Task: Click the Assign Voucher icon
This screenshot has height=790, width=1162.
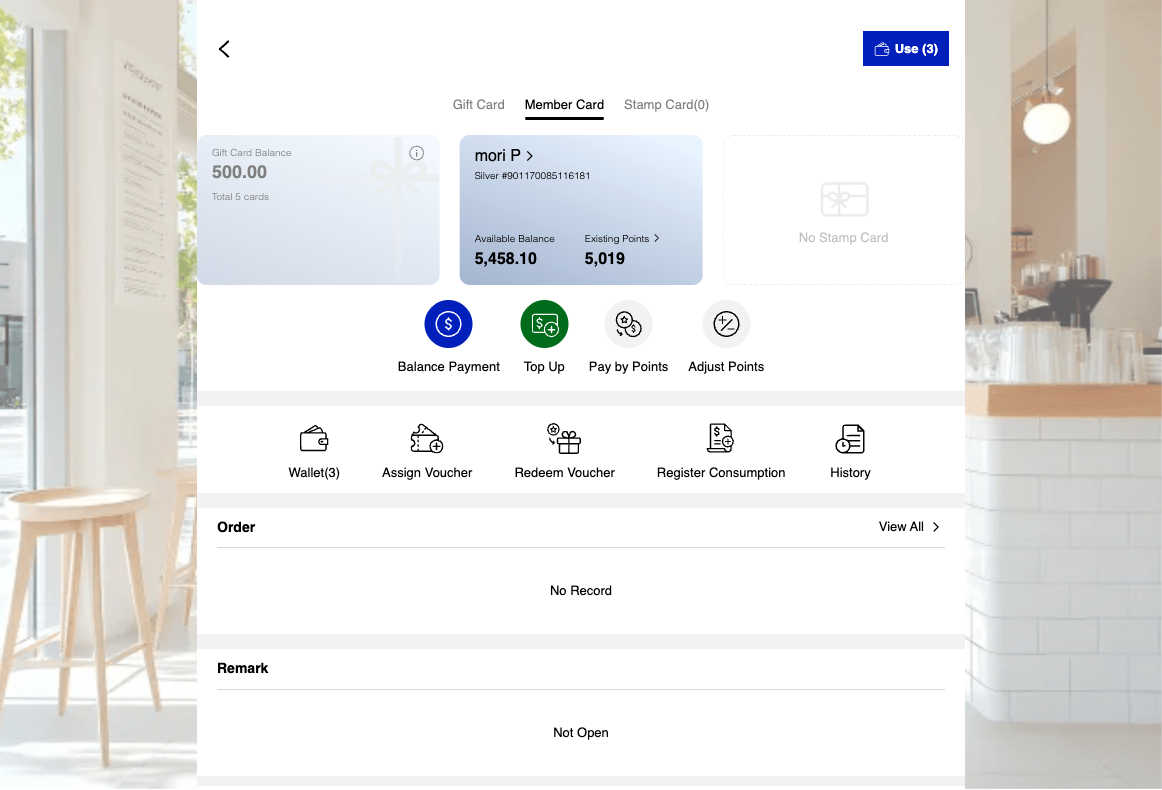Action: [x=426, y=439]
